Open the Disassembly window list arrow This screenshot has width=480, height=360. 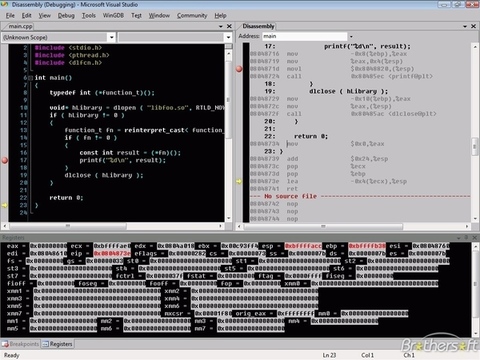(465, 26)
